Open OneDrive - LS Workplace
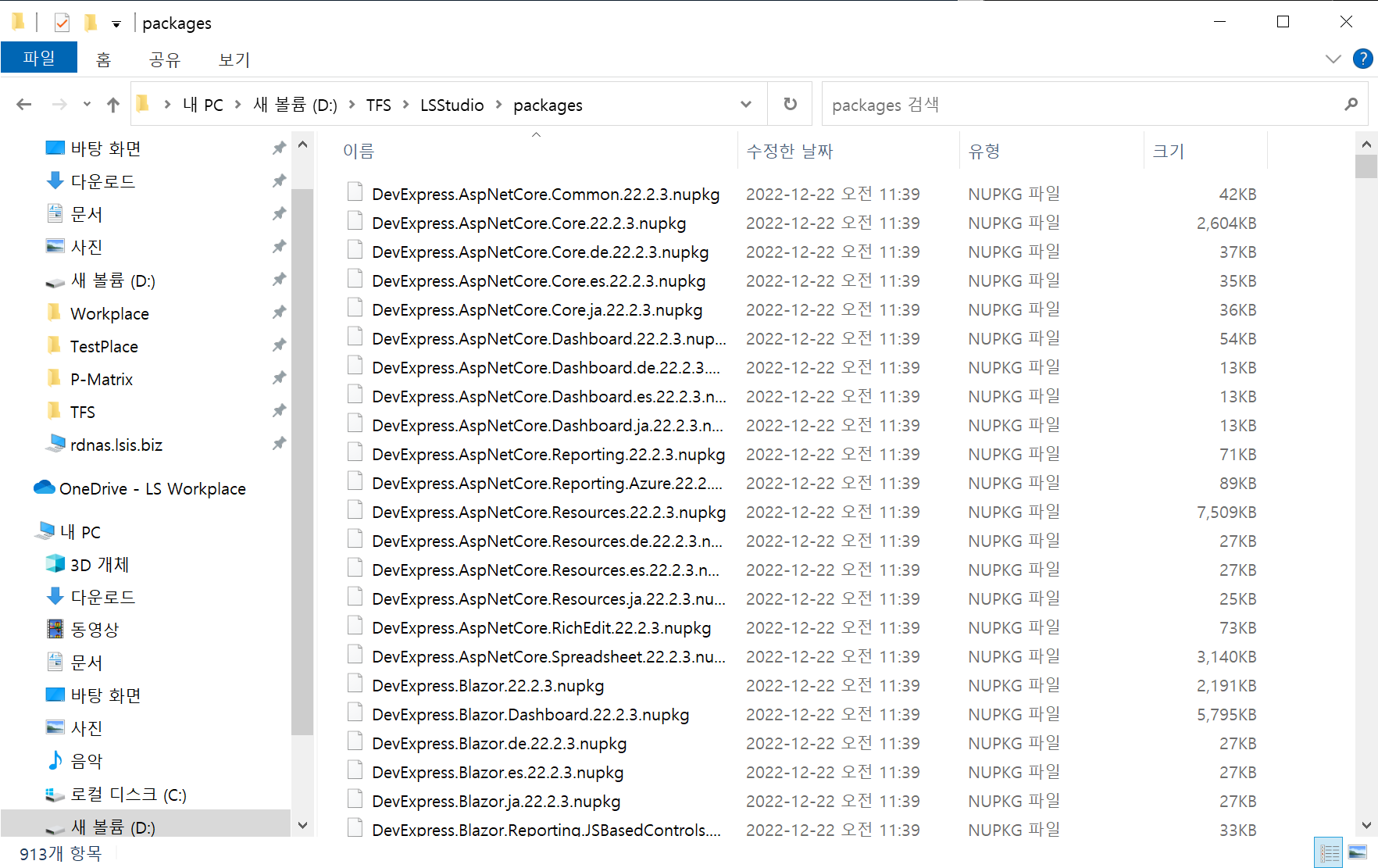Image resolution: width=1378 pixels, height=868 pixels. click(x=152, y=488)
